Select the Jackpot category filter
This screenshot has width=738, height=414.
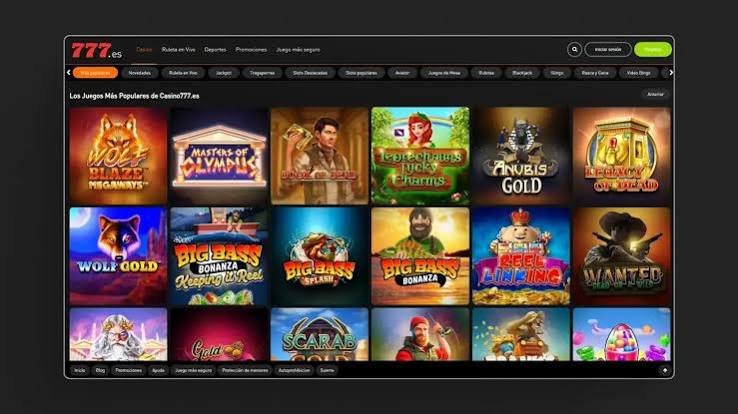(x=224, y=73)
